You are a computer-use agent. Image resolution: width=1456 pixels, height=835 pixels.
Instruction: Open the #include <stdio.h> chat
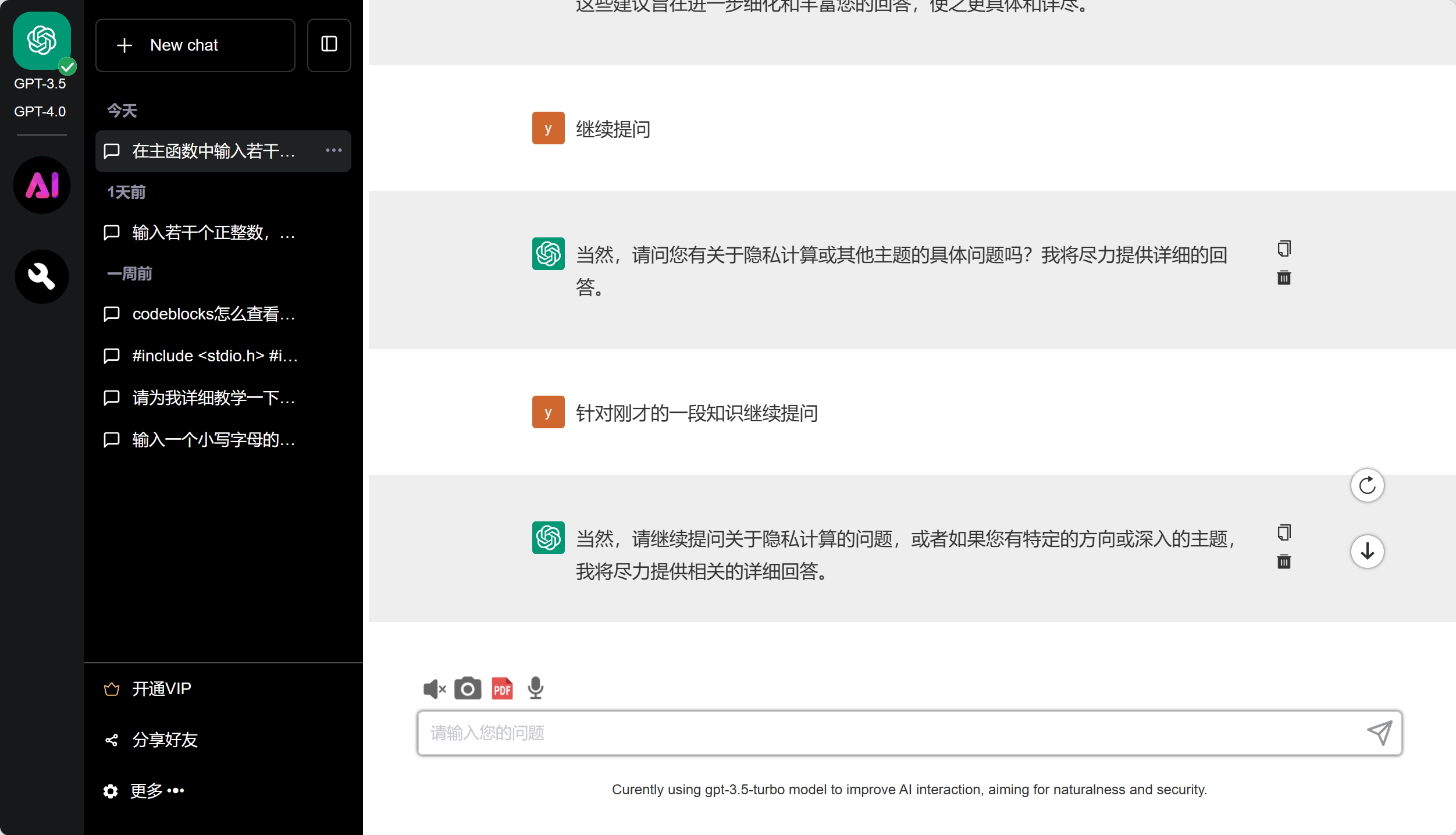click(x=215, y=356)
